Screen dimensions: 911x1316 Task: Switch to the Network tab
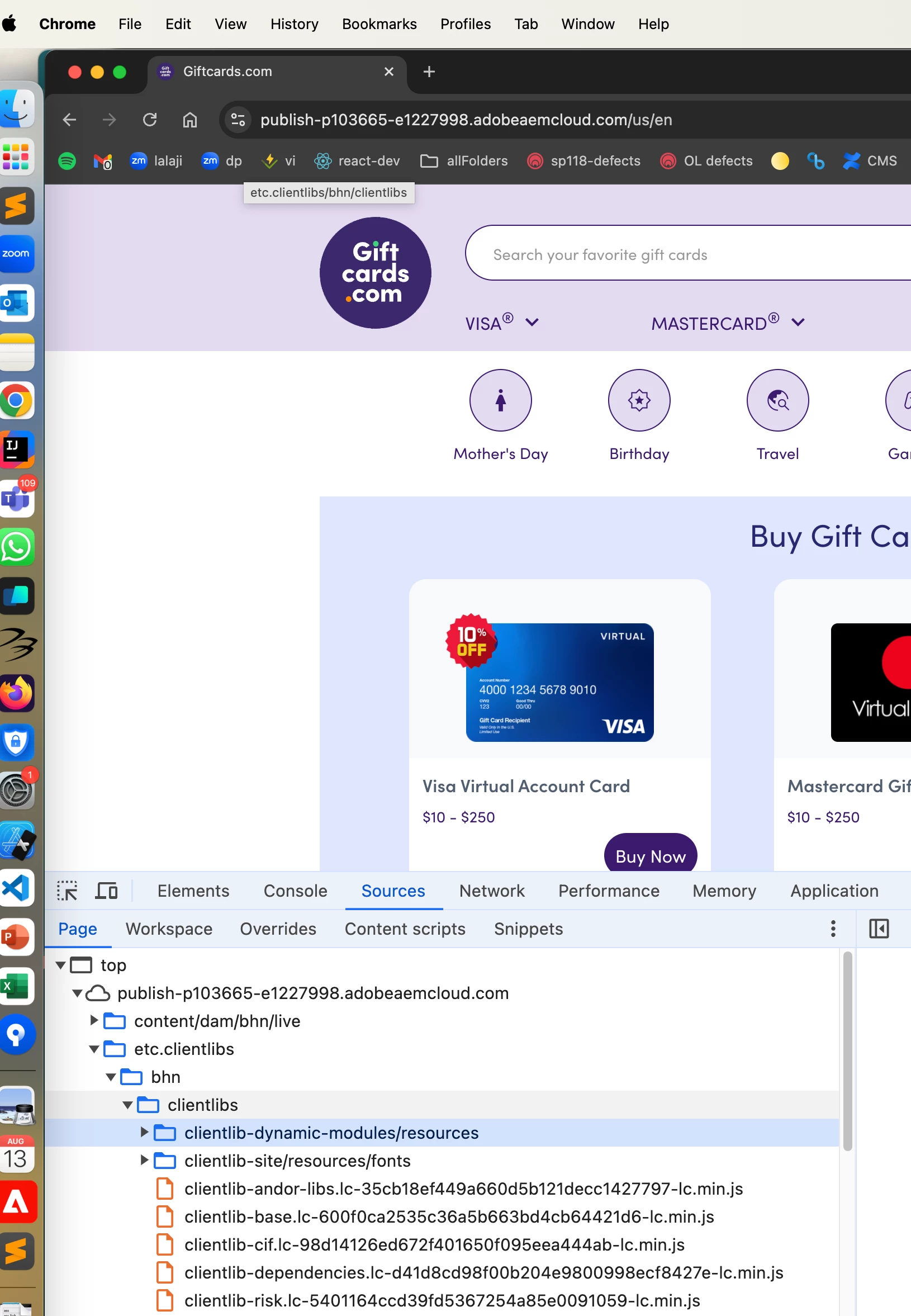click(491, 891)
